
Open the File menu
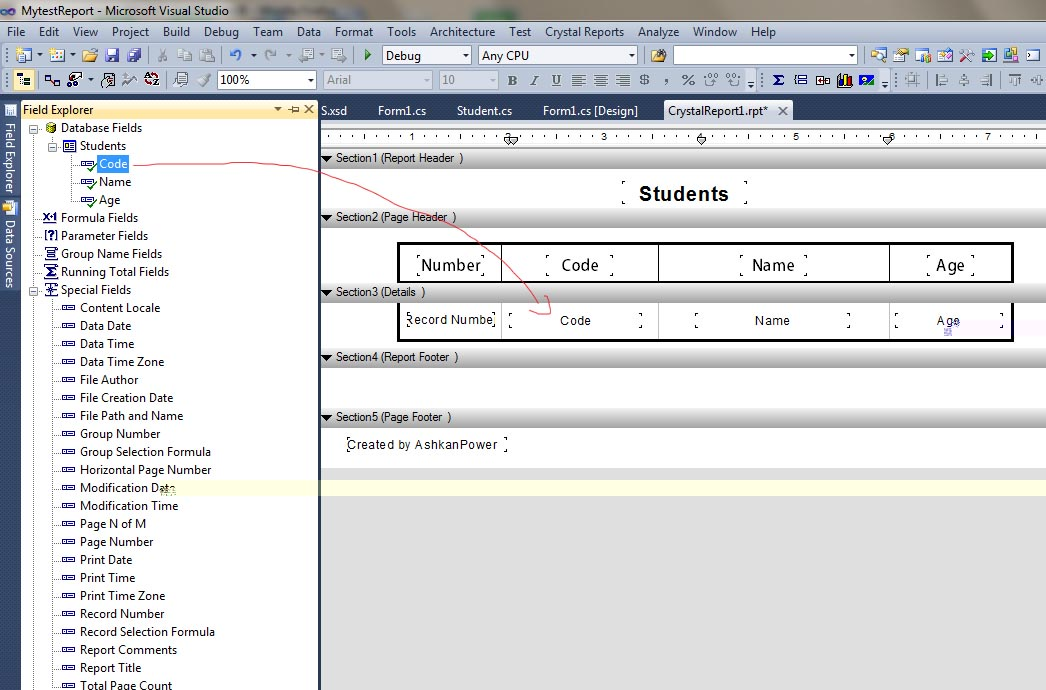point(16,31)
